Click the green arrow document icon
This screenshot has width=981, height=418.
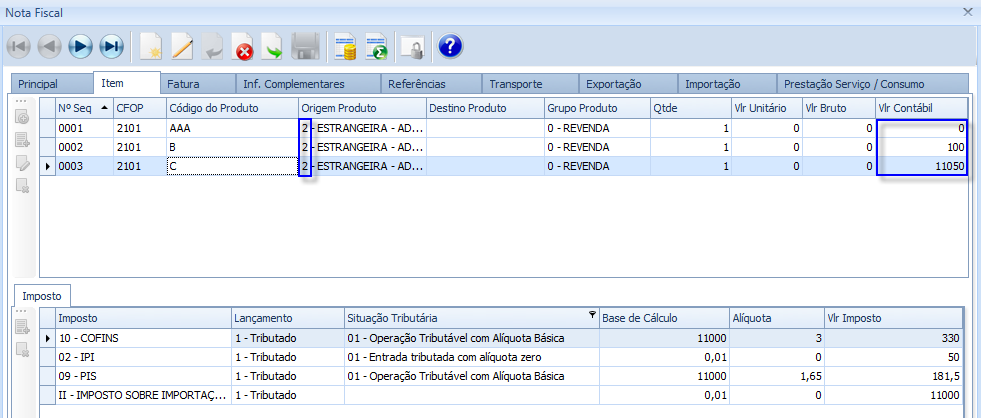point(273,46)
